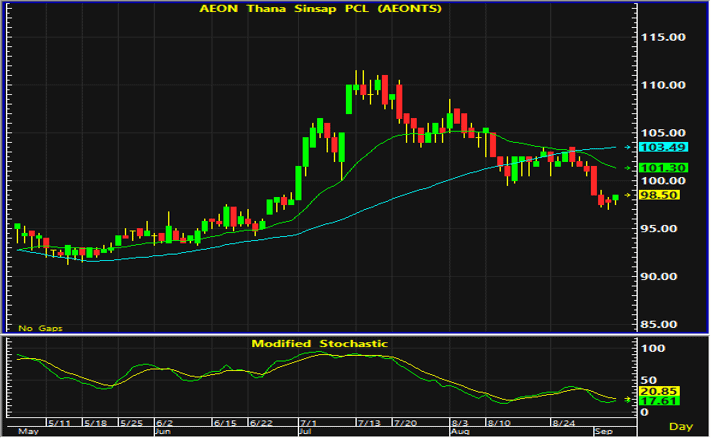Click the Modified Stochastic panel title
711x438 pixels.
point(320,344)
